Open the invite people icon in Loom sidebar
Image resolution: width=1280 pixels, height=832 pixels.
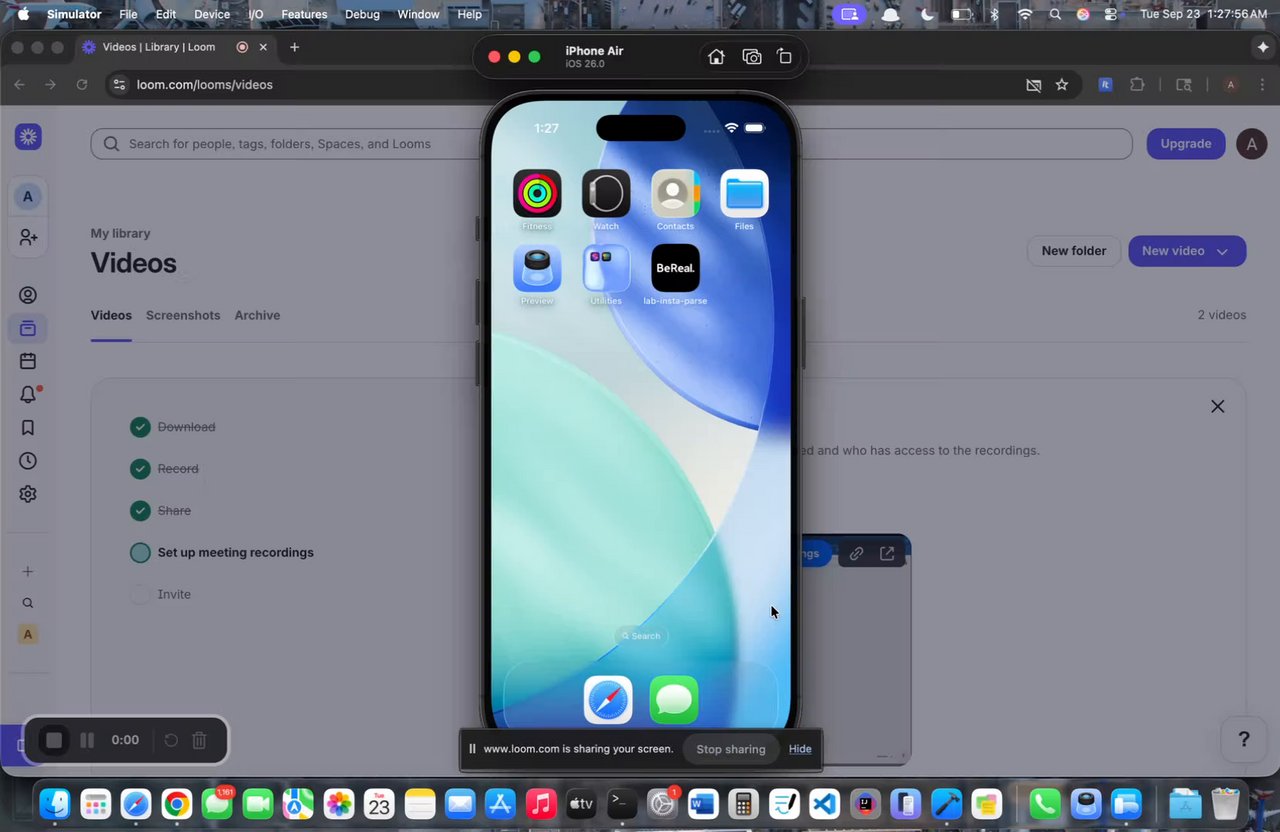pos(28,237)
